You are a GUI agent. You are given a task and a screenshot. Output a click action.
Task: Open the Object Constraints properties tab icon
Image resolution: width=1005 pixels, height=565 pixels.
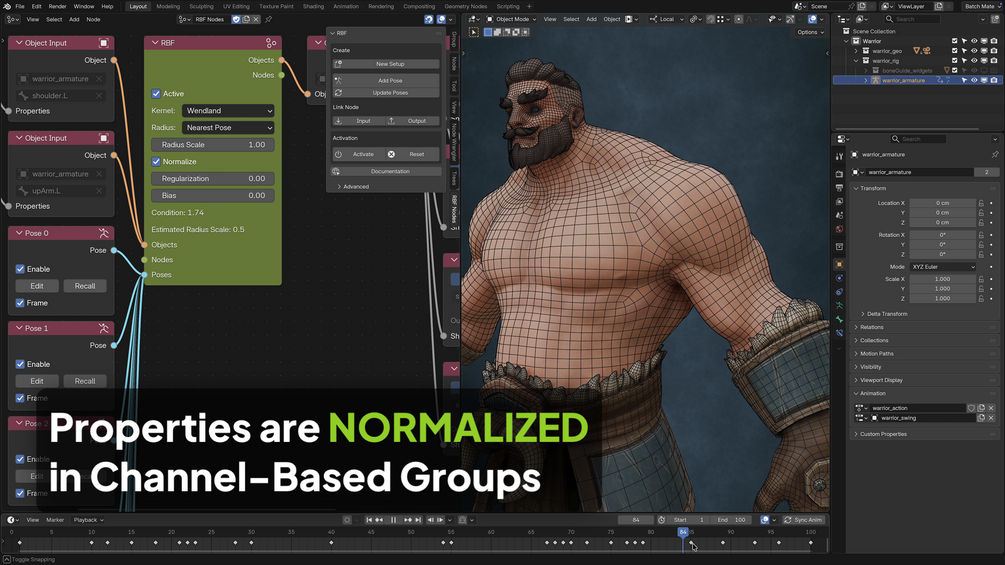coord(839,292)
